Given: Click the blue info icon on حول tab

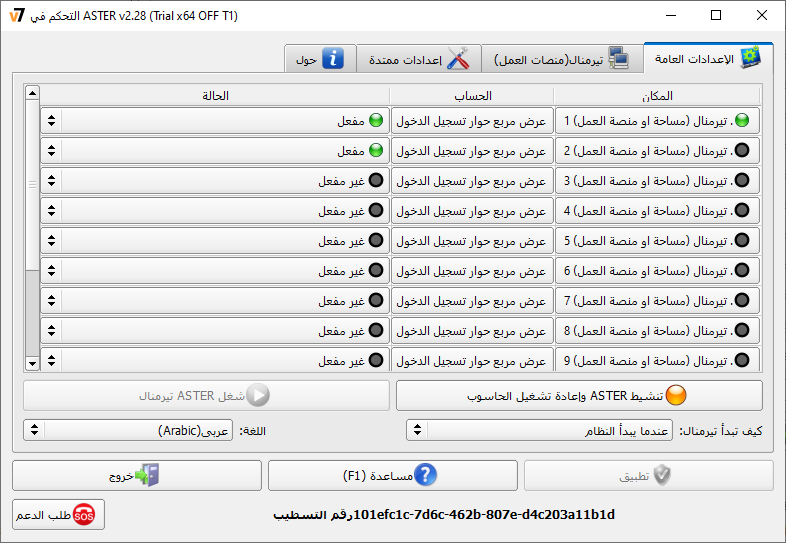Looking at the screenshot, I should (x=332, y=58).
